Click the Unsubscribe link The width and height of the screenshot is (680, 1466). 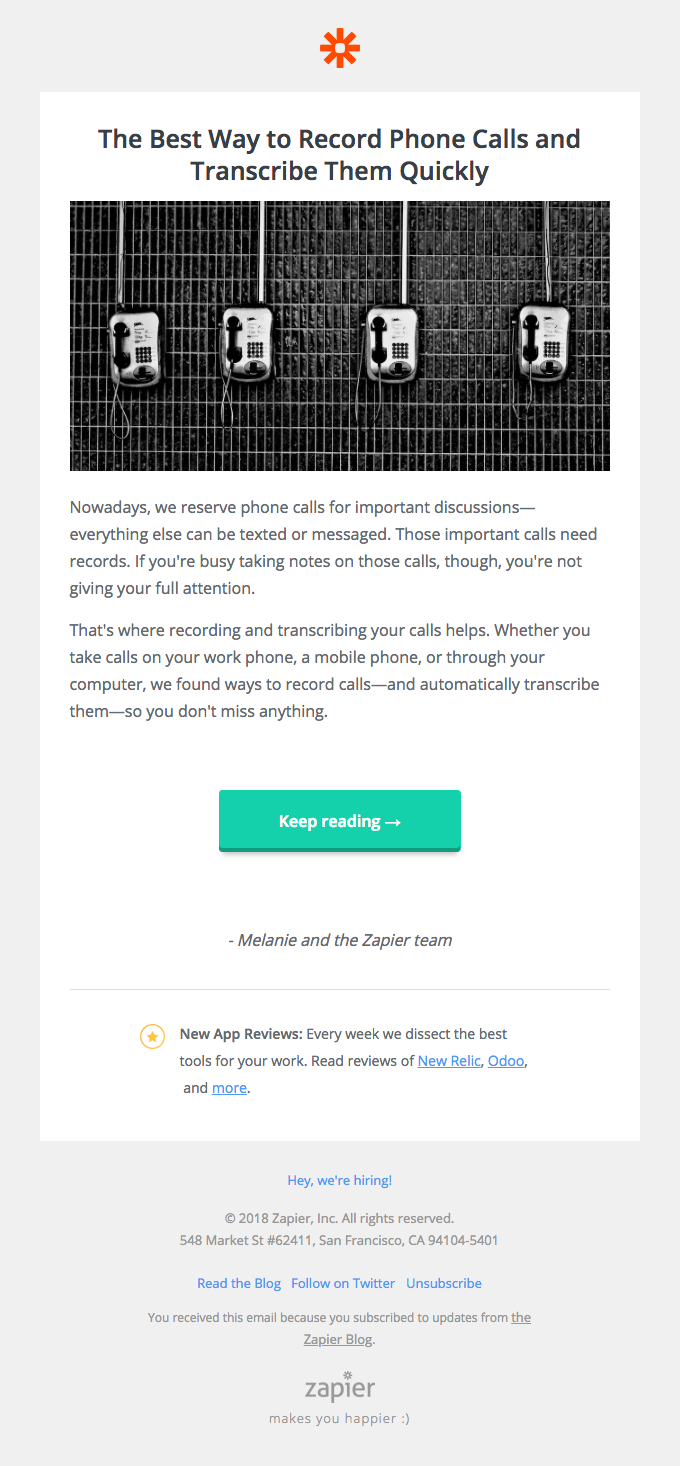click(444, 1283)
